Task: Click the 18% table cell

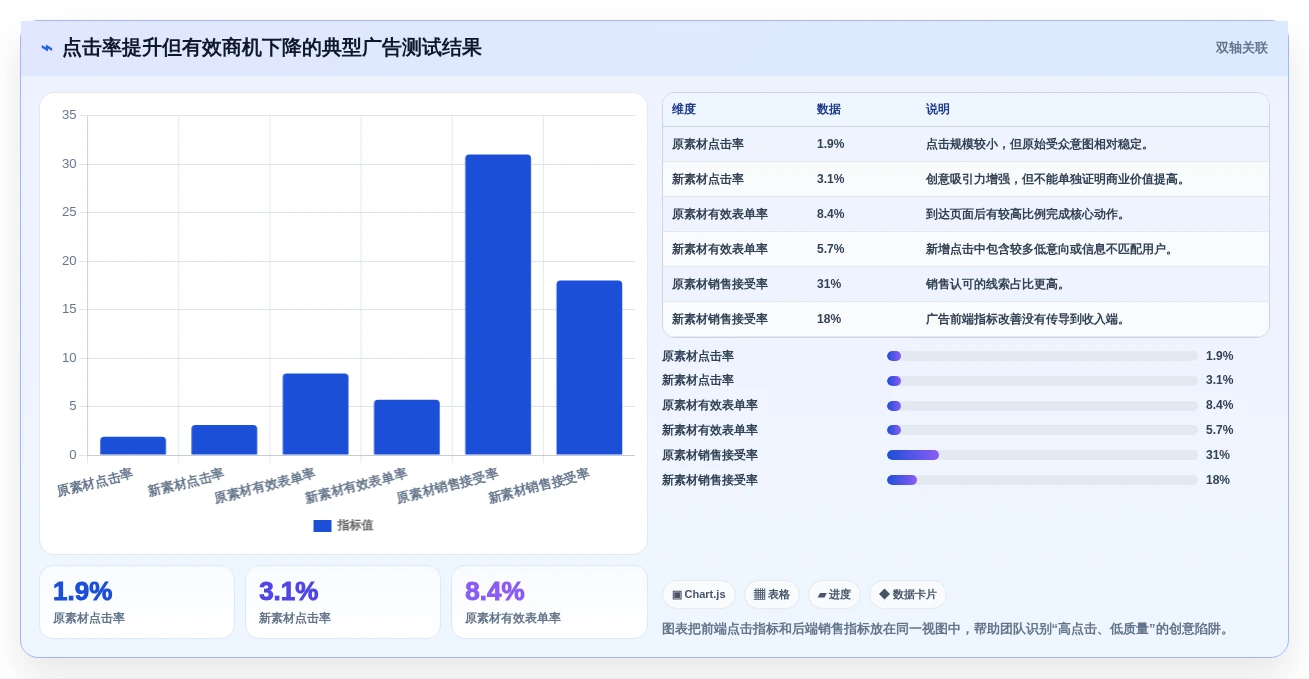Action: click(x=829, y=319)
